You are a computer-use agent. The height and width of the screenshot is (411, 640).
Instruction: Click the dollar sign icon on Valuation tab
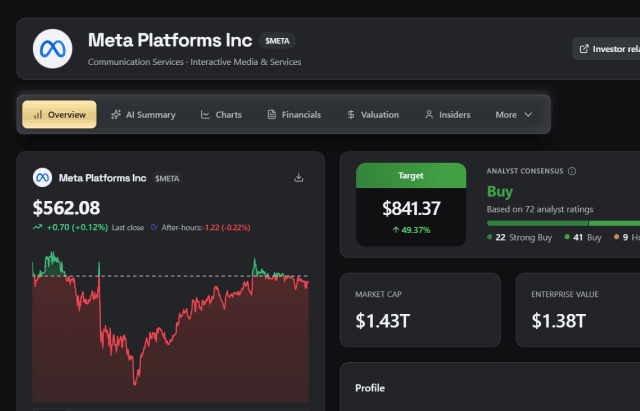tap(351, 115)
